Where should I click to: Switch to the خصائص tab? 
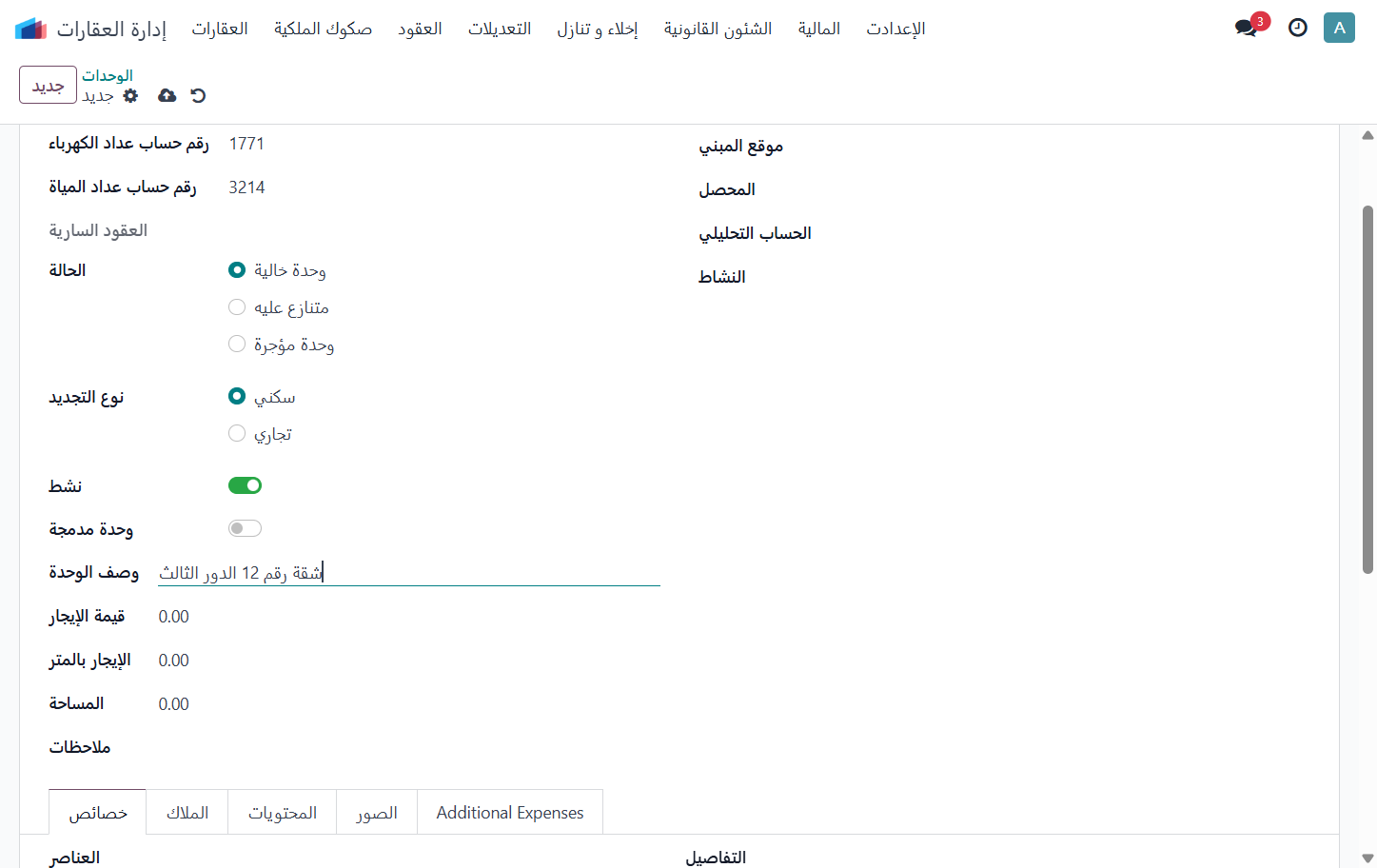98,813
